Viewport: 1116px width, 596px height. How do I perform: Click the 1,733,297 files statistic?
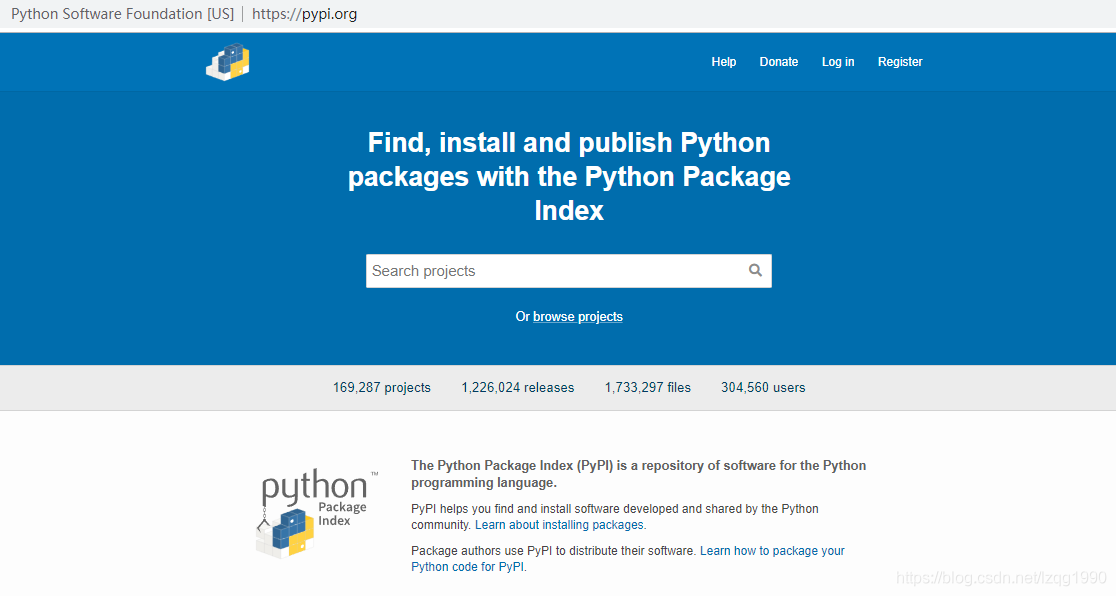[x=648, y=387]
